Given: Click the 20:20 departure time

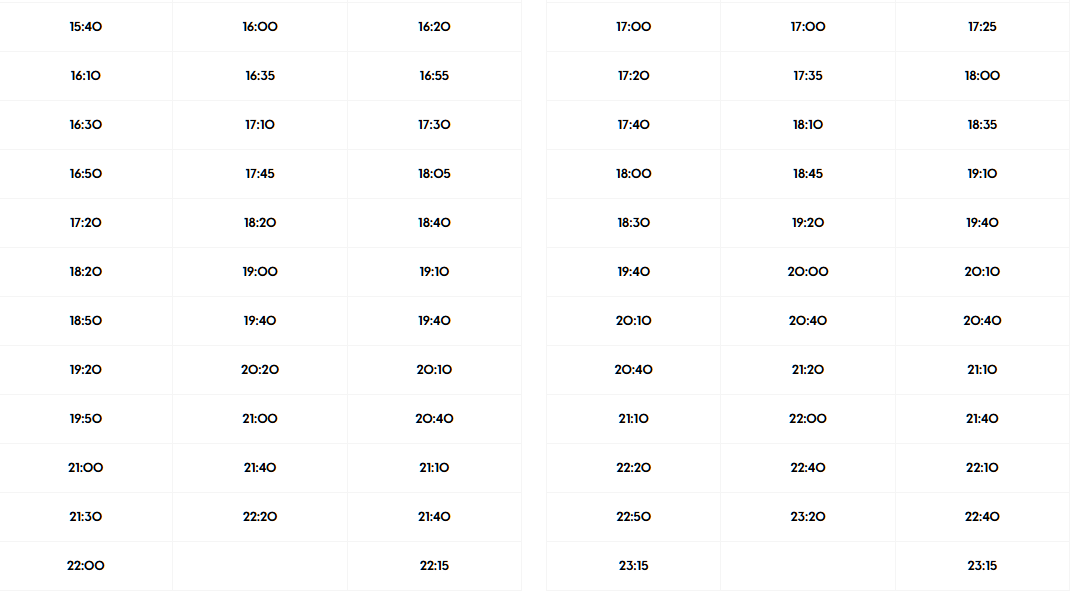Looking at the screenshot, I should coord(260,370).
